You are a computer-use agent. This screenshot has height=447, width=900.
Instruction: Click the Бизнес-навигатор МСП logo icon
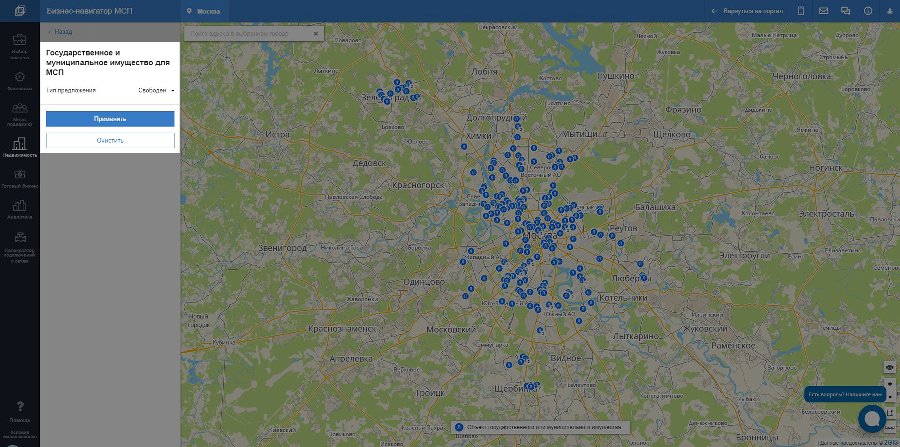coord(20,11)
